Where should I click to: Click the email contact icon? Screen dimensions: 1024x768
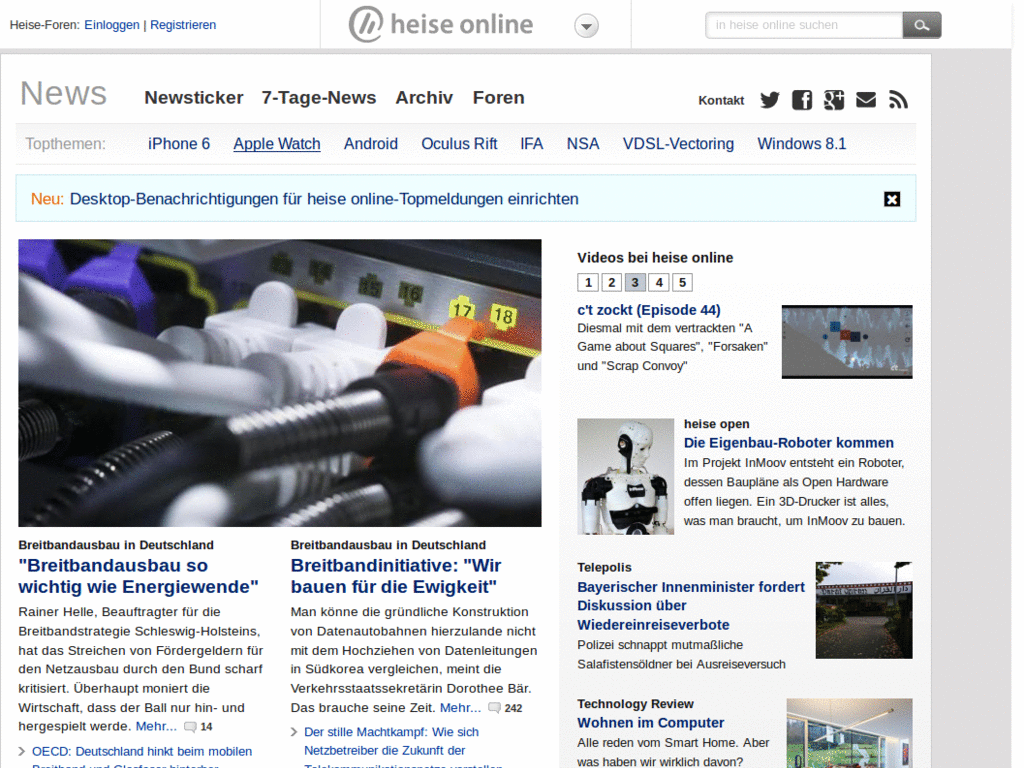[865, 100]
